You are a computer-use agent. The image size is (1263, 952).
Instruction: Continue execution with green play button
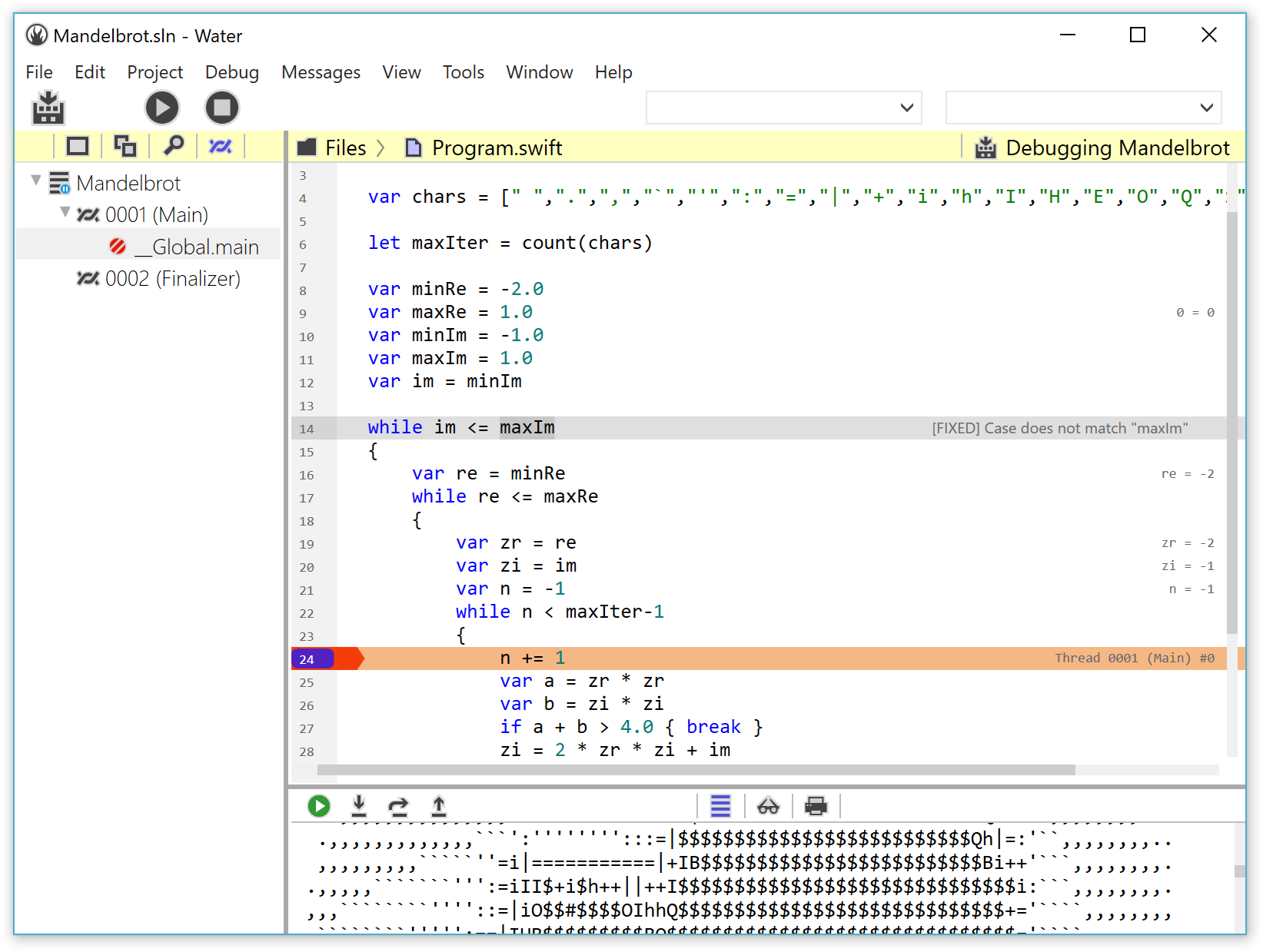319,806
